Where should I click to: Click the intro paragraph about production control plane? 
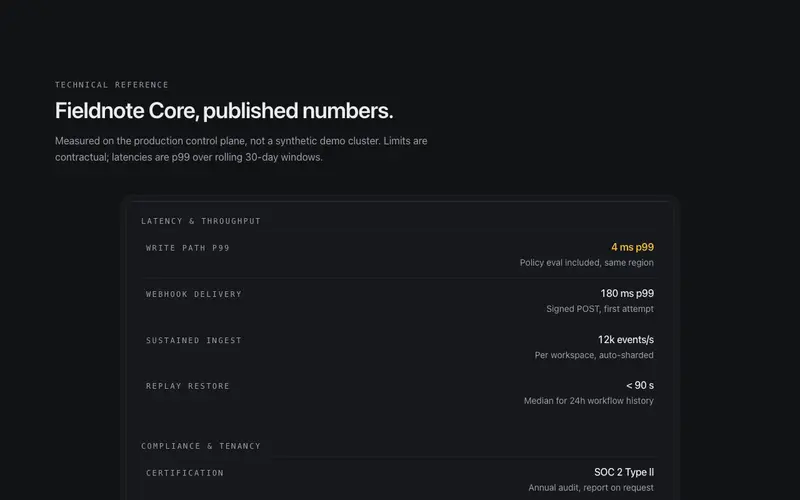coord(241,149)
